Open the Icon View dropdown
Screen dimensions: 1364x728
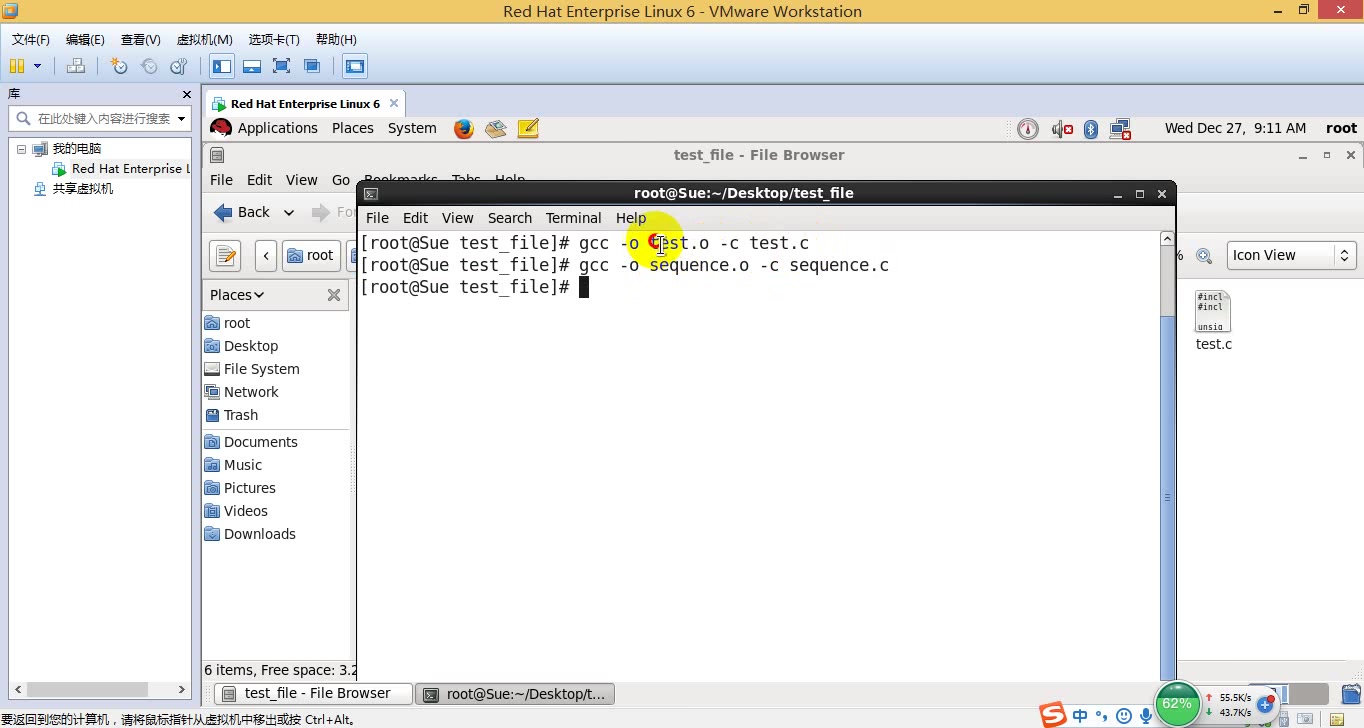(1291, 255)
